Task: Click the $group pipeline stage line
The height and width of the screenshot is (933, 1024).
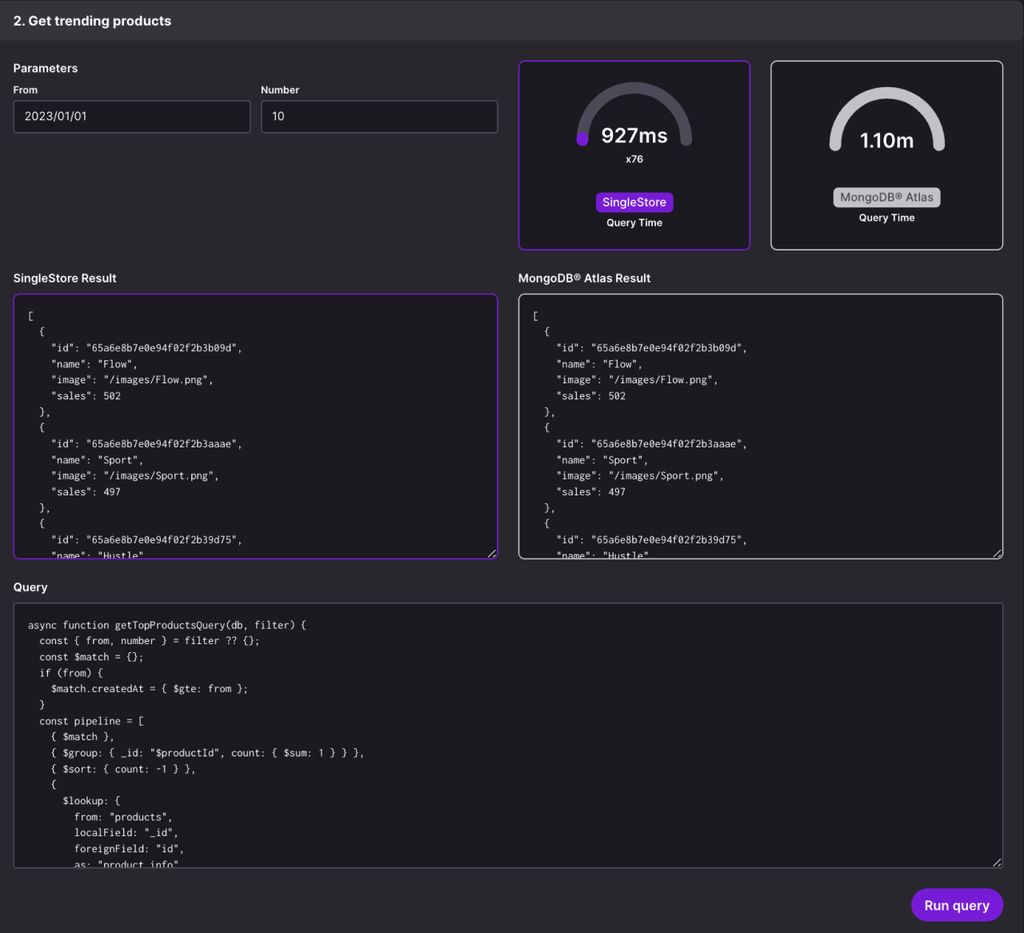Action: click(208, 753)
